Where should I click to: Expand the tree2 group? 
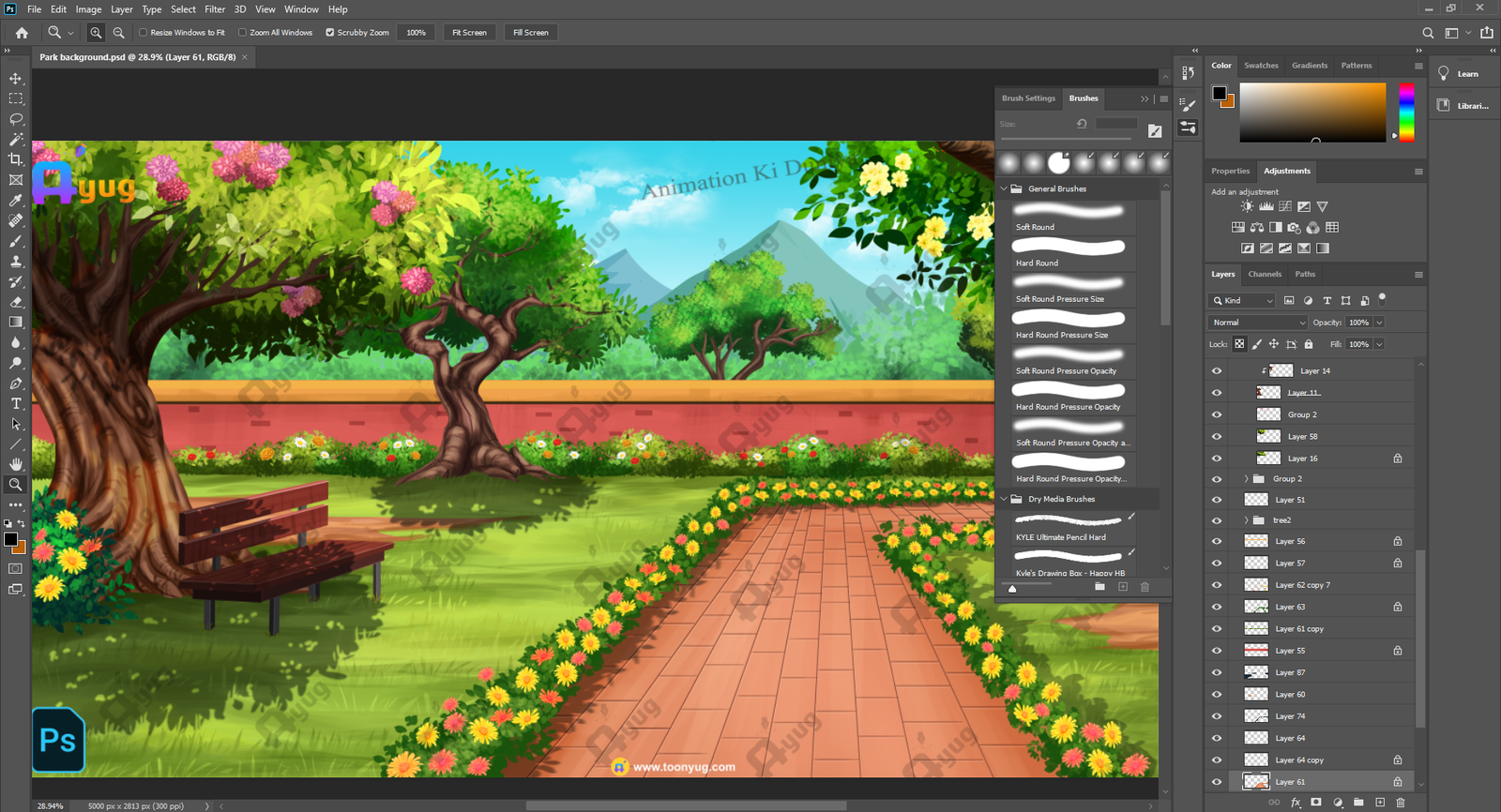point(1247,520)
